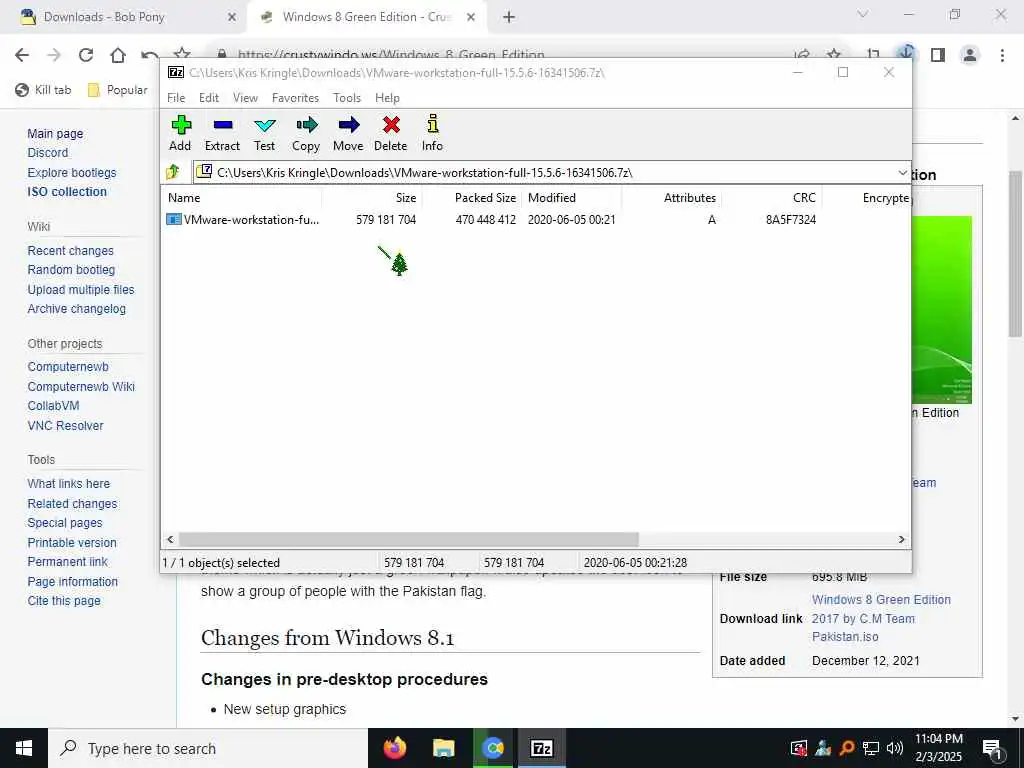Reload the browser page
The width and height of the screenshot is (1024, 768).
pyautogui.click(x=86, y=55)
